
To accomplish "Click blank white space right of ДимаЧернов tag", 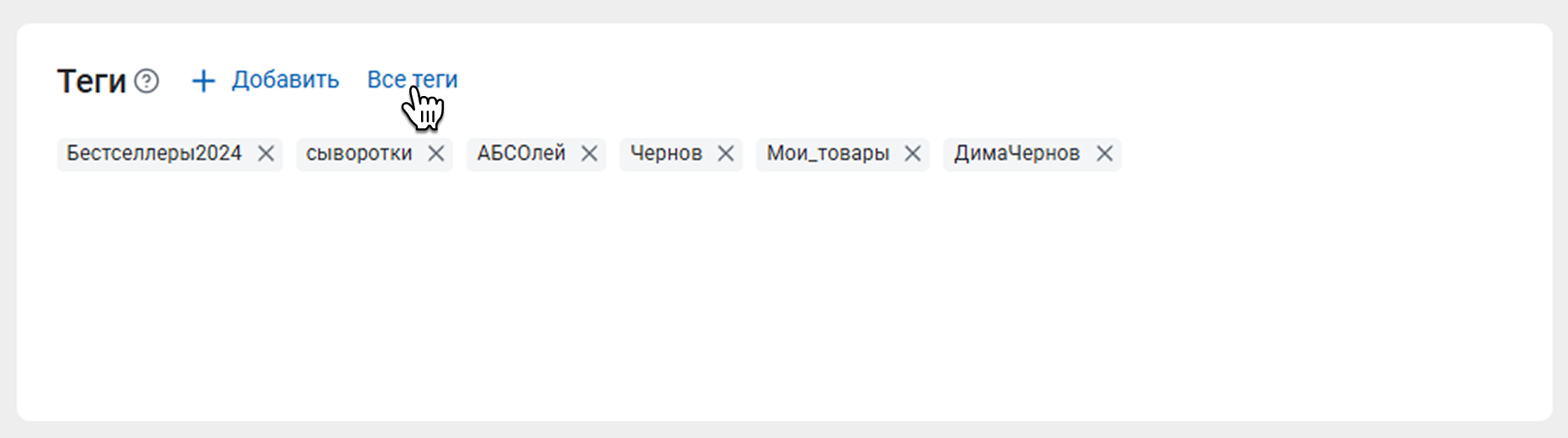I will [1331, 154].
